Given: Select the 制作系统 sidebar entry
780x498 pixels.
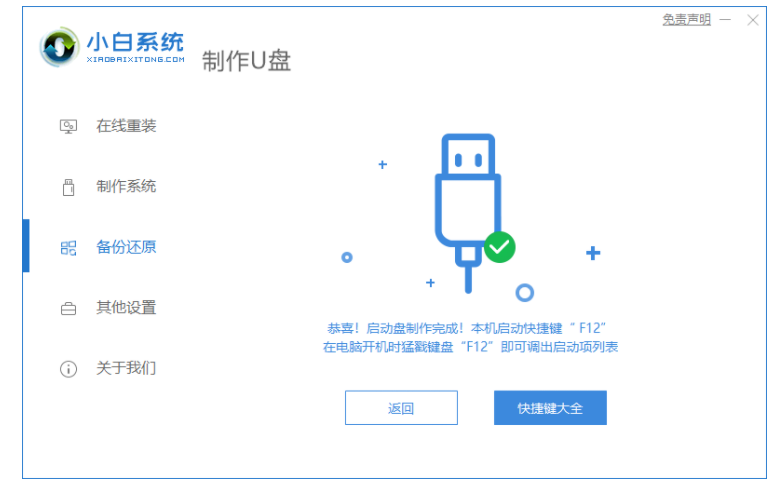Looking at the screenshot, I should [126, 187].
